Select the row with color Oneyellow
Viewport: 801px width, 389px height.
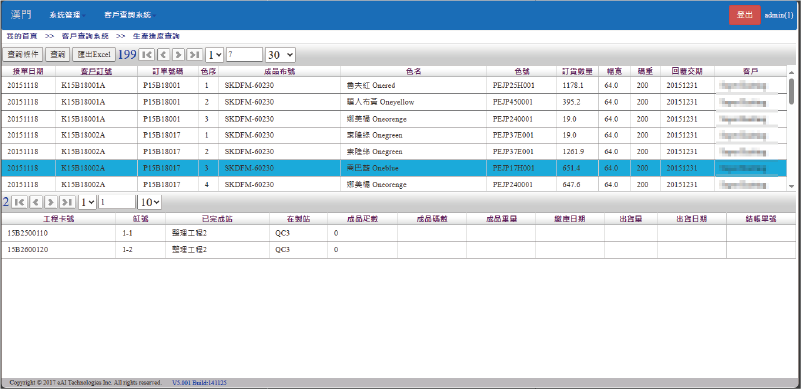pyautogui.click(x=394, y=102)
